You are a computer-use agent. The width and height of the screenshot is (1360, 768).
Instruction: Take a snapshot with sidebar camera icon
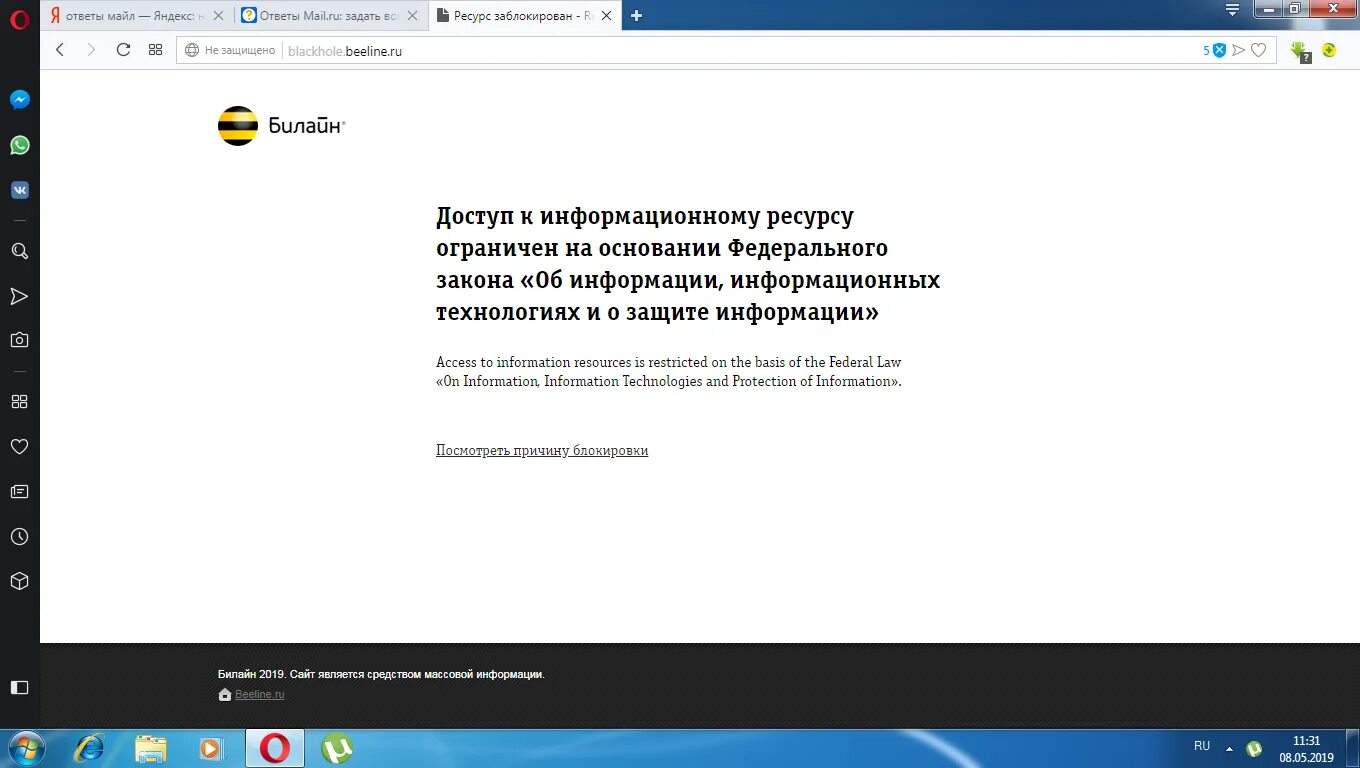click(x=20, y=340)
